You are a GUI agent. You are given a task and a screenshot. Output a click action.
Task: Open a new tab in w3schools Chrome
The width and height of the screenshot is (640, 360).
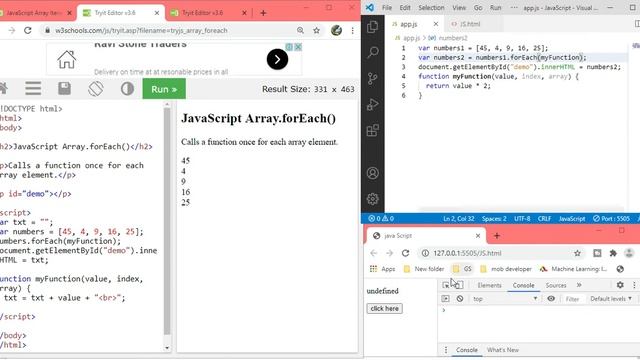click(x=263, y=13)
